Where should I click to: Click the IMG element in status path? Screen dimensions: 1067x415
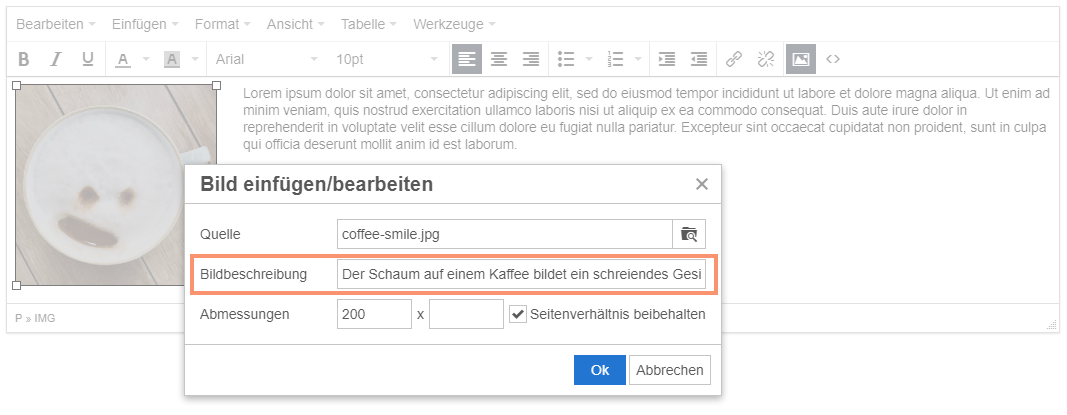(x=45, y=318)
